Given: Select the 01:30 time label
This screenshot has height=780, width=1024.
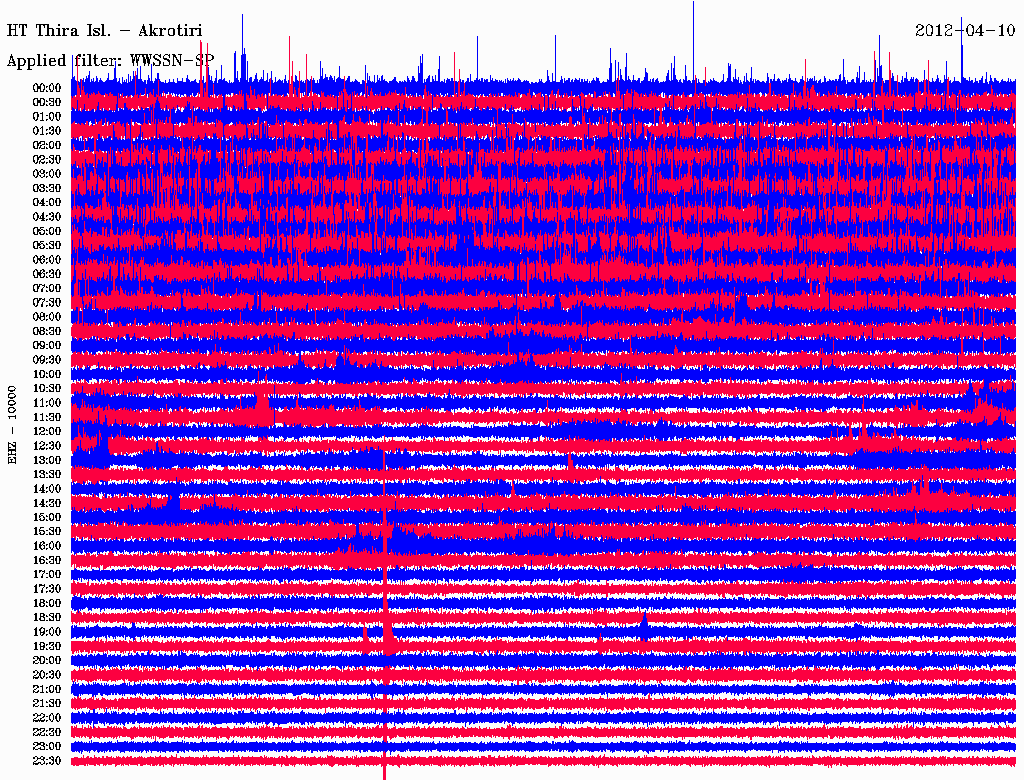Looking at the screenshot, I should click(x=47, y=131).
